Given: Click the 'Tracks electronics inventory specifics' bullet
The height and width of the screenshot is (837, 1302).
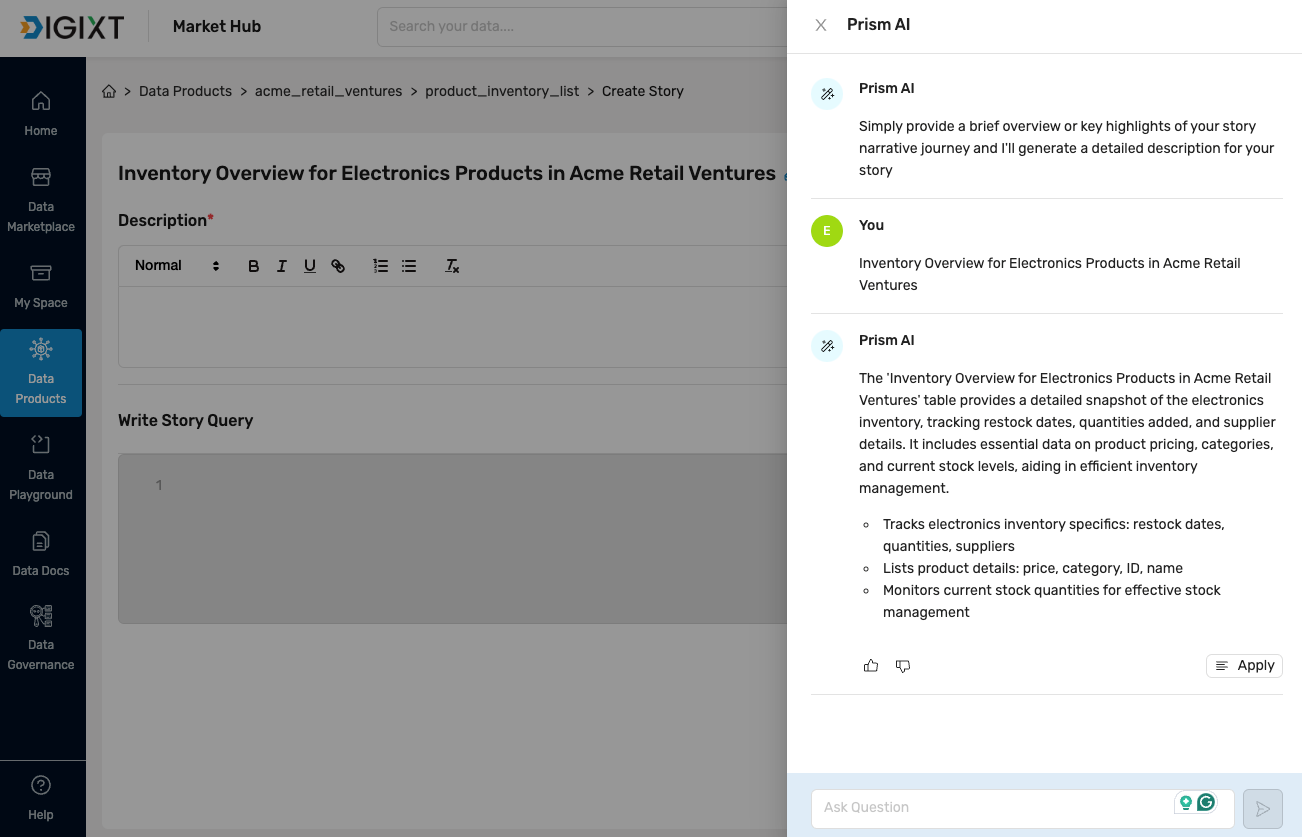Looking at the screenshot, I should [1054, 535].
